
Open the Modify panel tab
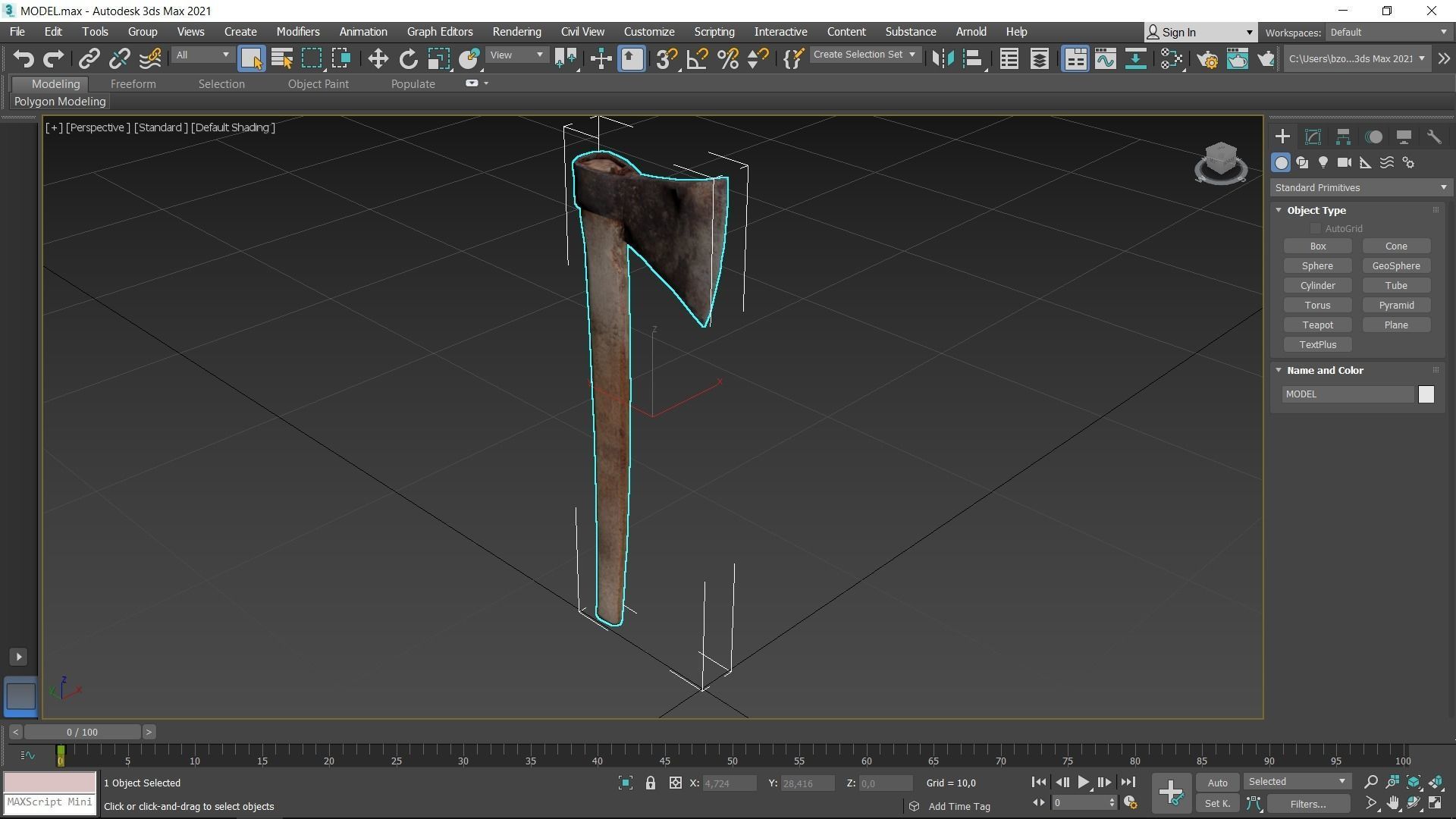point(1313,136)
